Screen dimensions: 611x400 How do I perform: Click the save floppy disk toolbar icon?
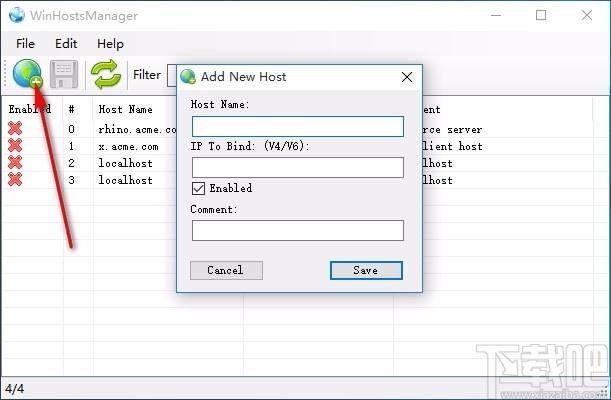pyautogui.click(x=64, y=74)
